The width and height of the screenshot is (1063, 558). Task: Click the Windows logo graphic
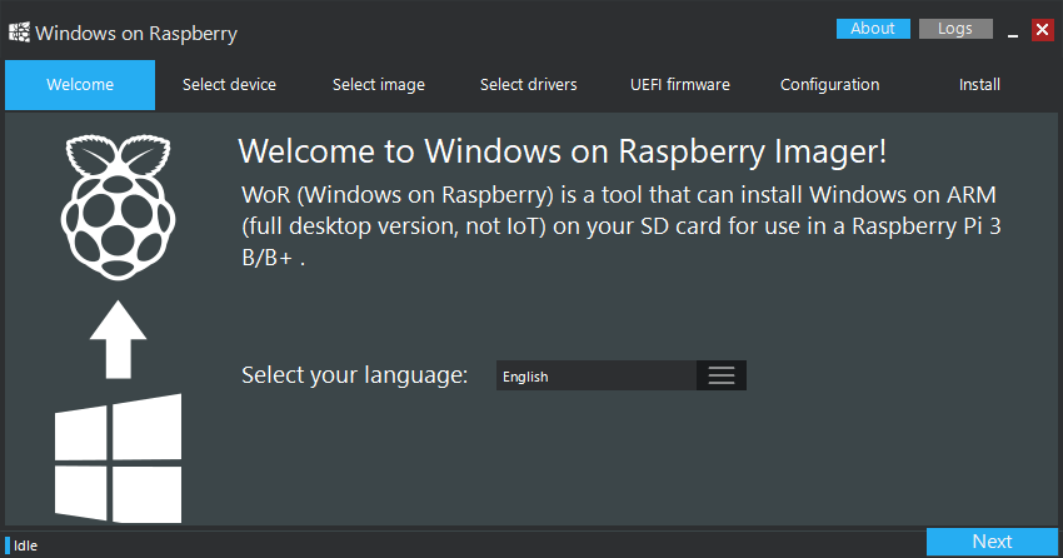pyautogui.click(x=118, y=458)
